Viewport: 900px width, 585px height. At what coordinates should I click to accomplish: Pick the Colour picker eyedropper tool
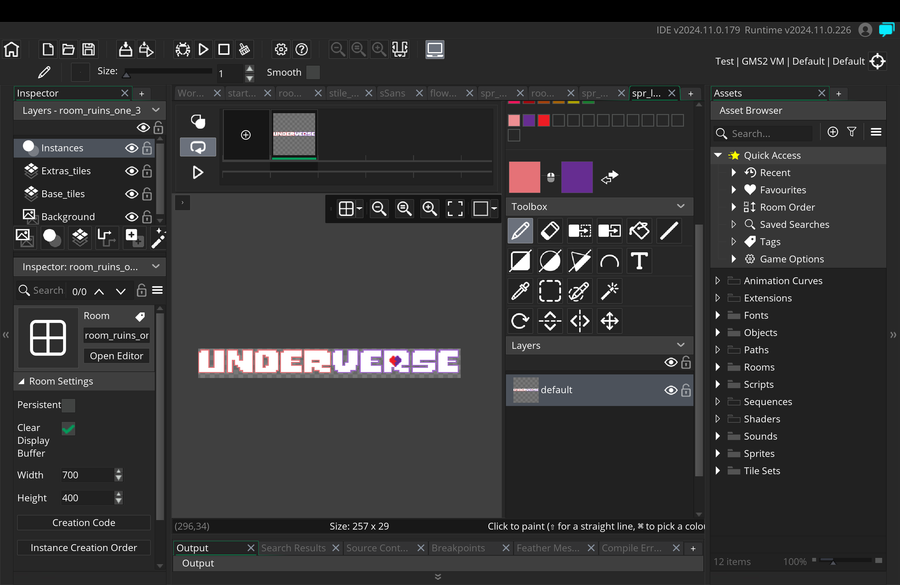coord(520,291)
